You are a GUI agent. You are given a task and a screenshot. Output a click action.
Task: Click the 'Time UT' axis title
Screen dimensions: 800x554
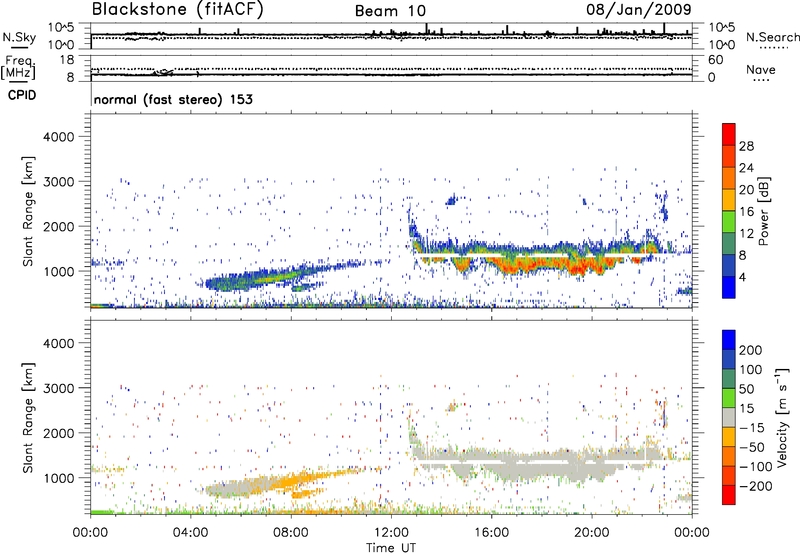[x=391, y=548]
